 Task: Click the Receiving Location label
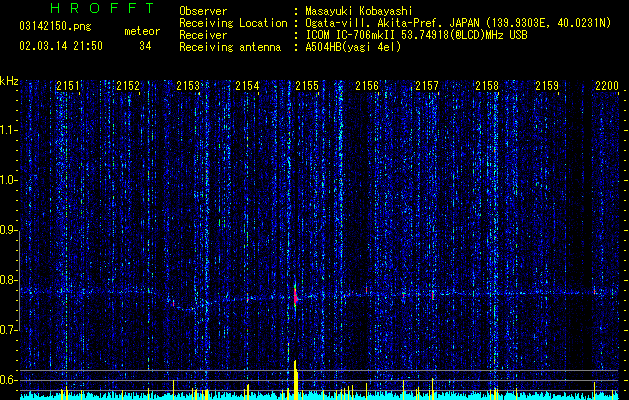[233, 23]
